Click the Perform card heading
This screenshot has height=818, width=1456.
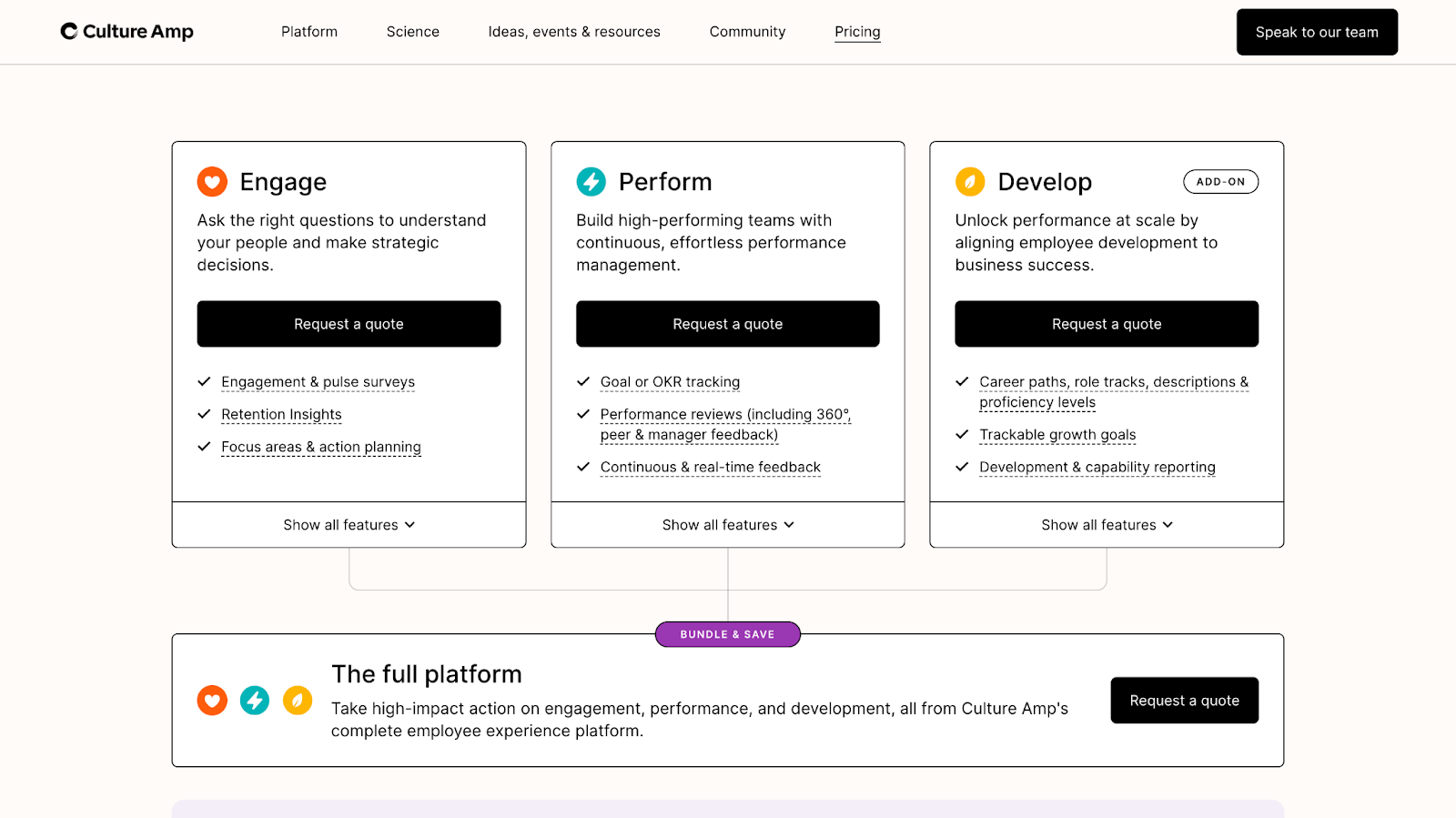665,182
